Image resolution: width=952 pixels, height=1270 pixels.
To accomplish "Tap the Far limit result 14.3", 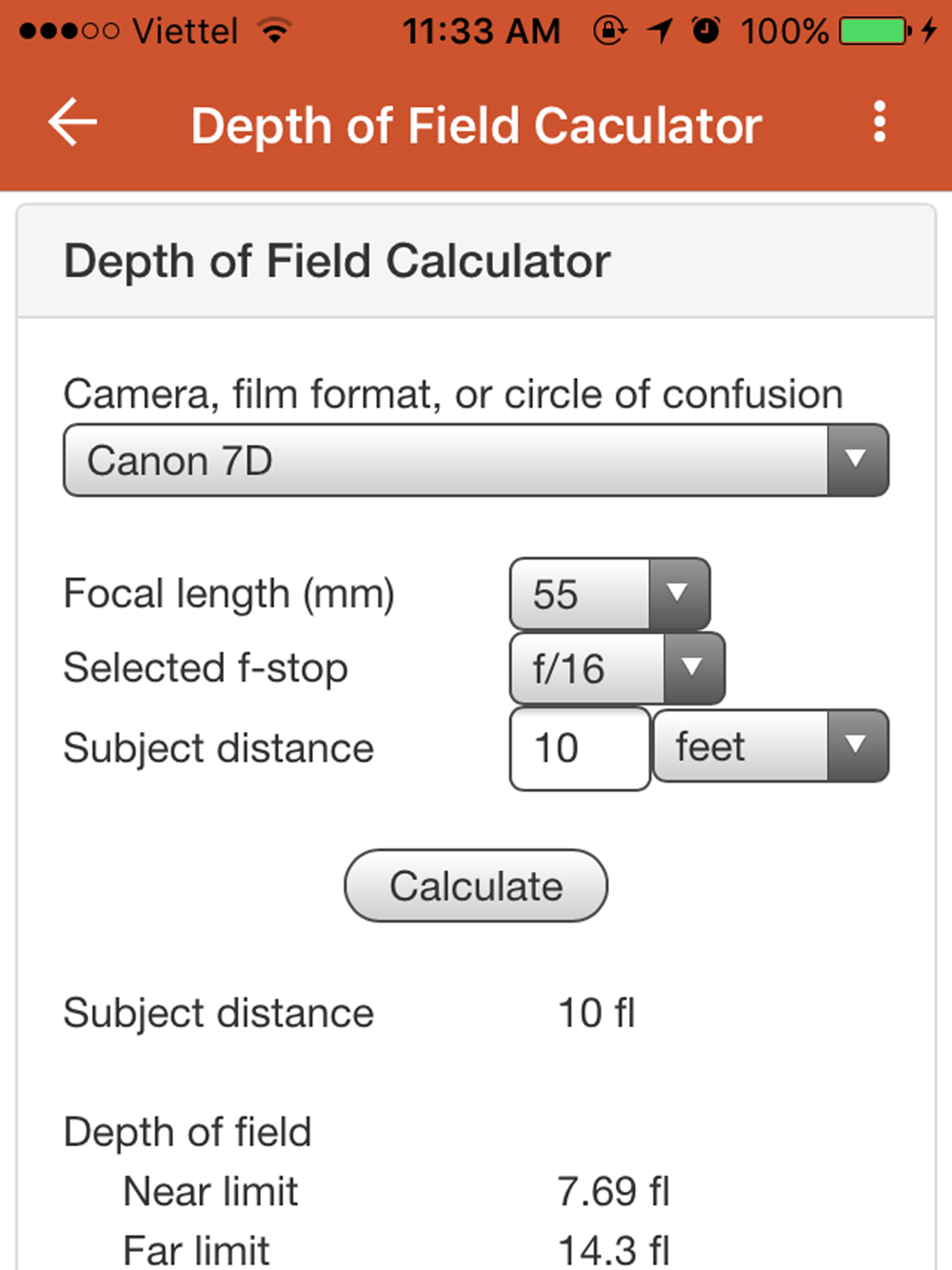I will coord(614,1250).
